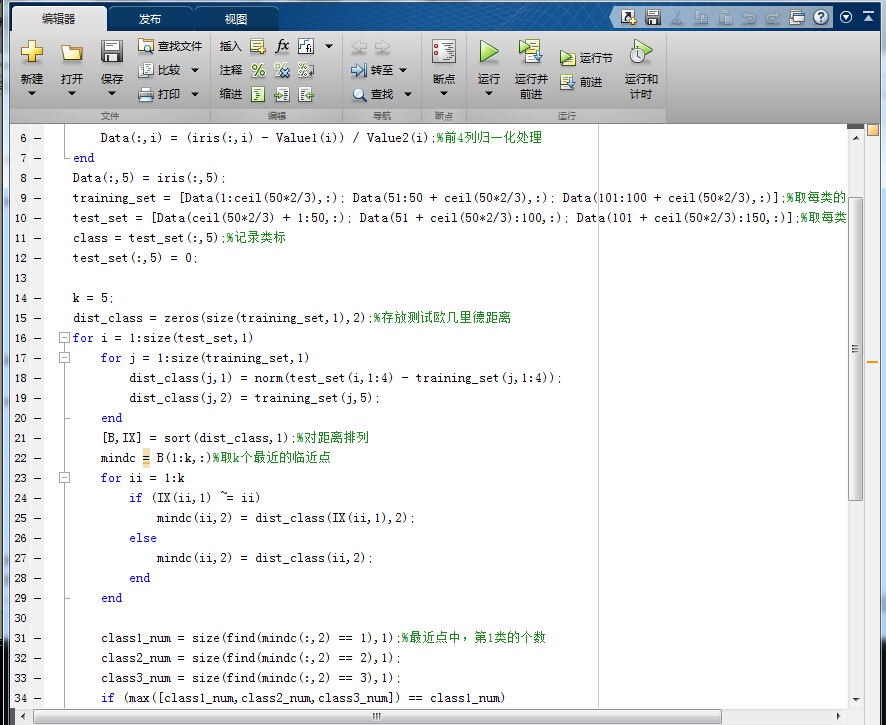The height and width of the screenshot is (725, 886).
Task: Click the vertical scrollbar thumb
Action: [x=855, y=349]
